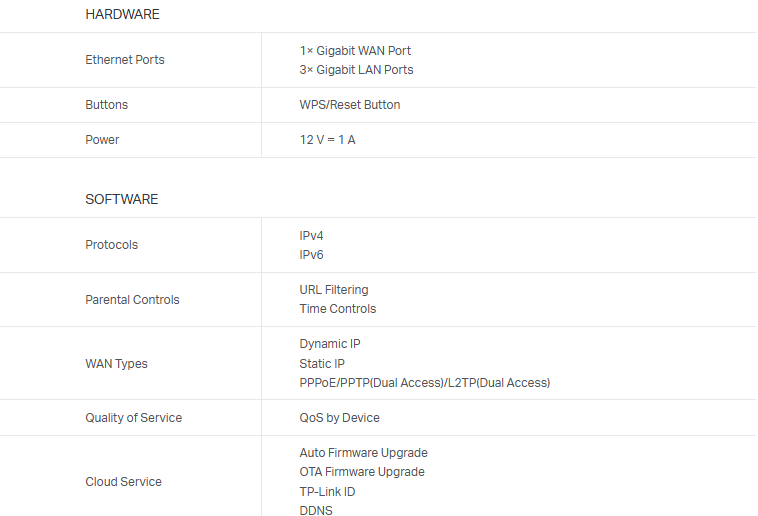Select the Power row label
Screen dimensions: 758x516
pyautogui.click(x=102, y=140)
